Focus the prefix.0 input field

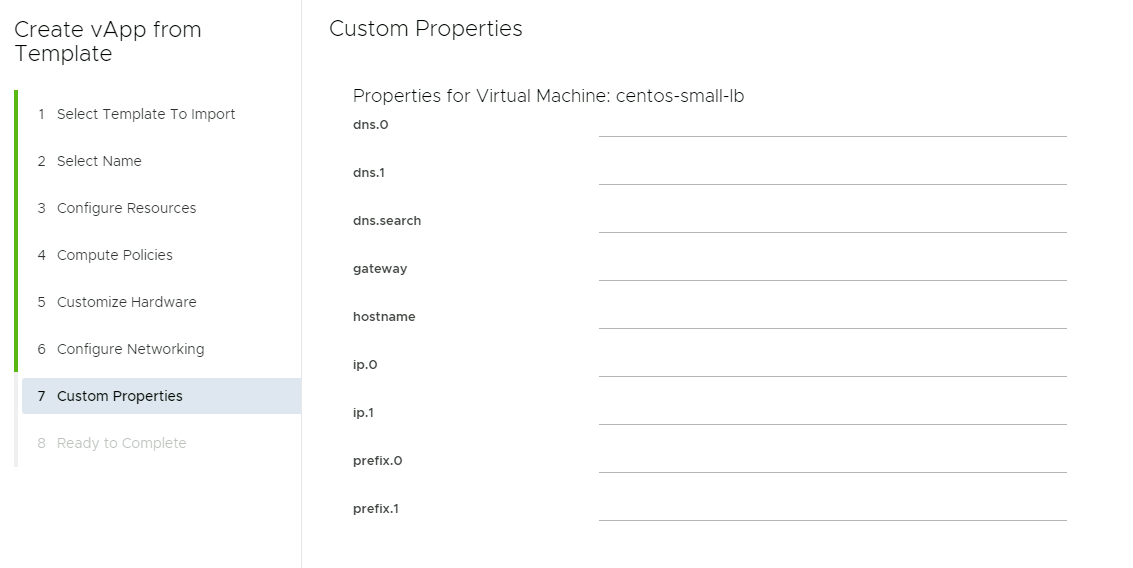832,460
